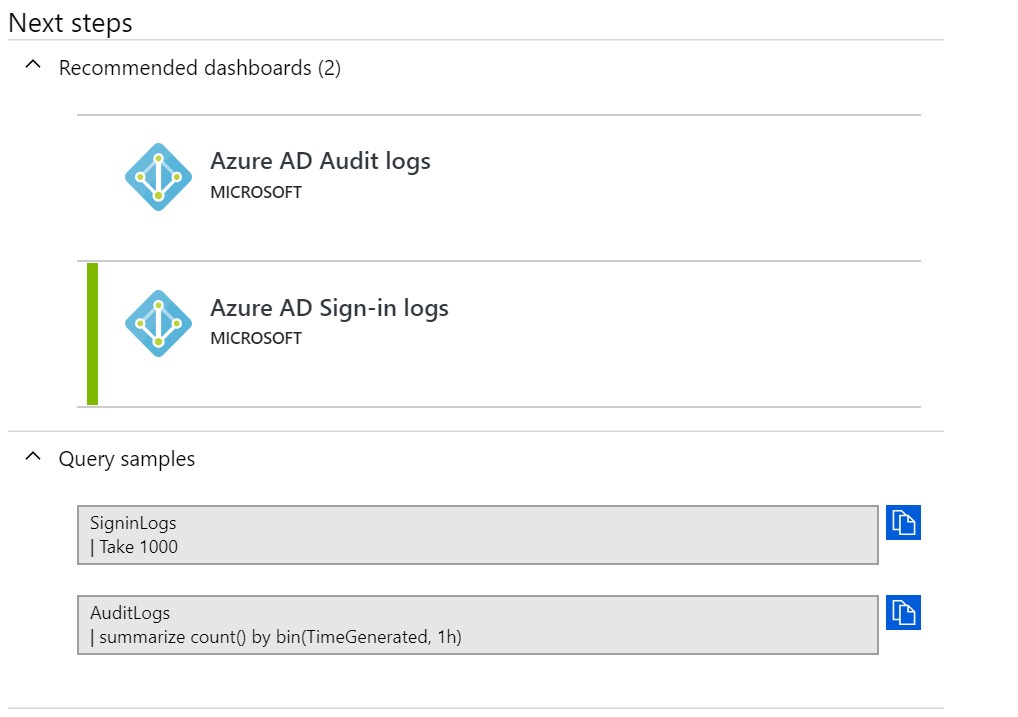Collapse the Query samples section
The image size is (1018, 717).
[33, 458]
